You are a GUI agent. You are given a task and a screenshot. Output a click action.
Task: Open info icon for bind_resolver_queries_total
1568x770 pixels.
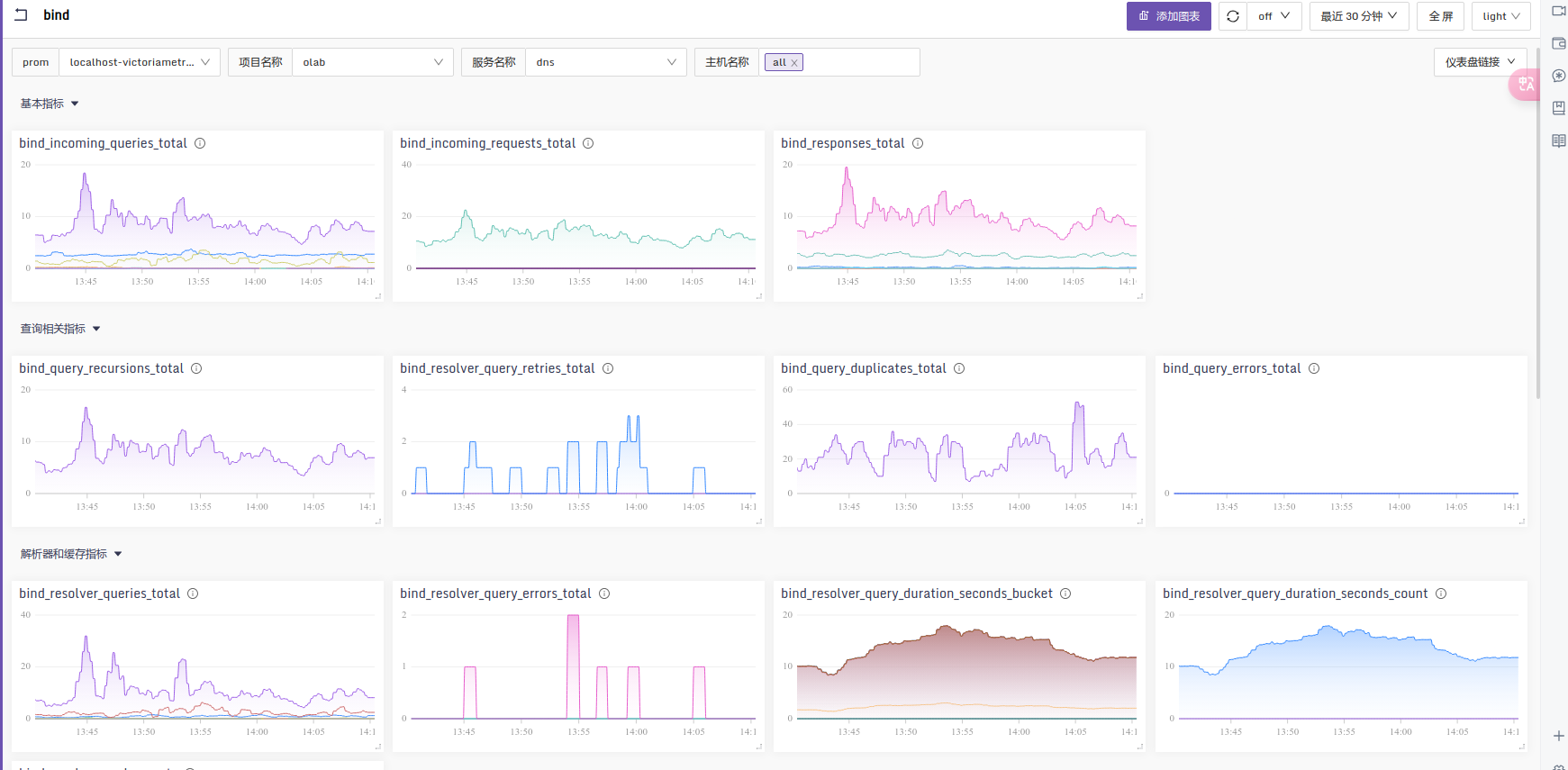pyautogui.click(x=193, y=593)
